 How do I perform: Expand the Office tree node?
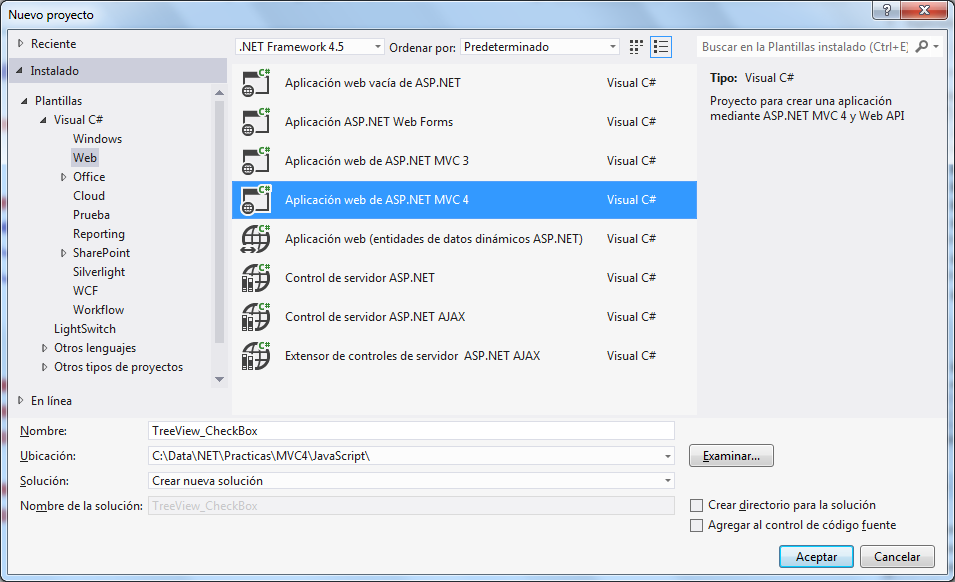coord(63,177)
